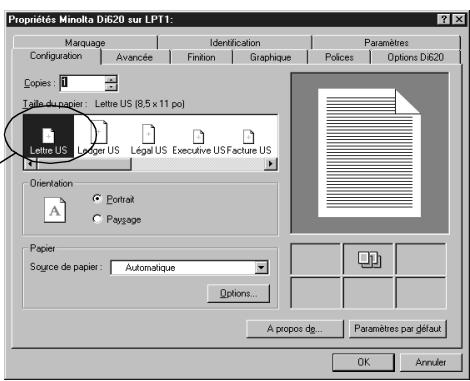
Task: Click inside the Copies input field
Action: coord(83,83)
